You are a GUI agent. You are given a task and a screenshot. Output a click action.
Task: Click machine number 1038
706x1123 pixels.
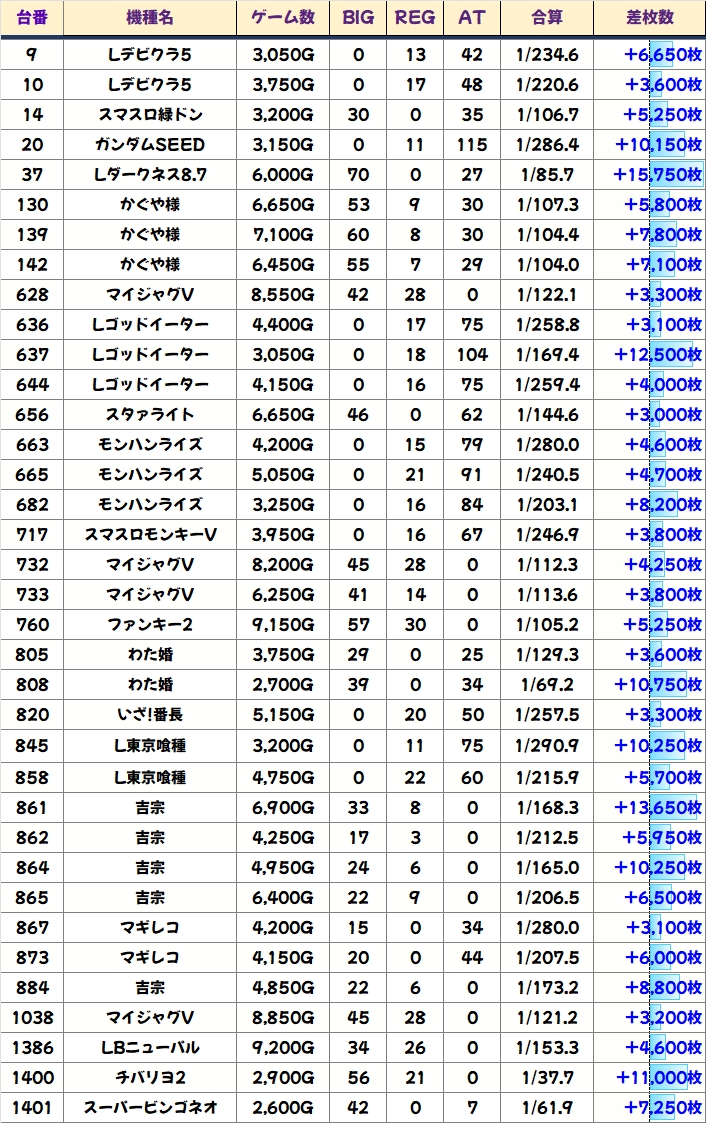[x=32, y=1018]
